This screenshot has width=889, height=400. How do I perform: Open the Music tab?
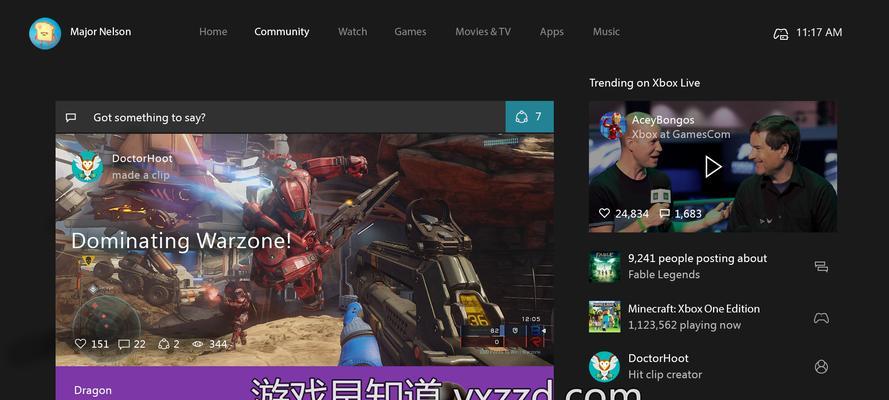coord(606,32)
